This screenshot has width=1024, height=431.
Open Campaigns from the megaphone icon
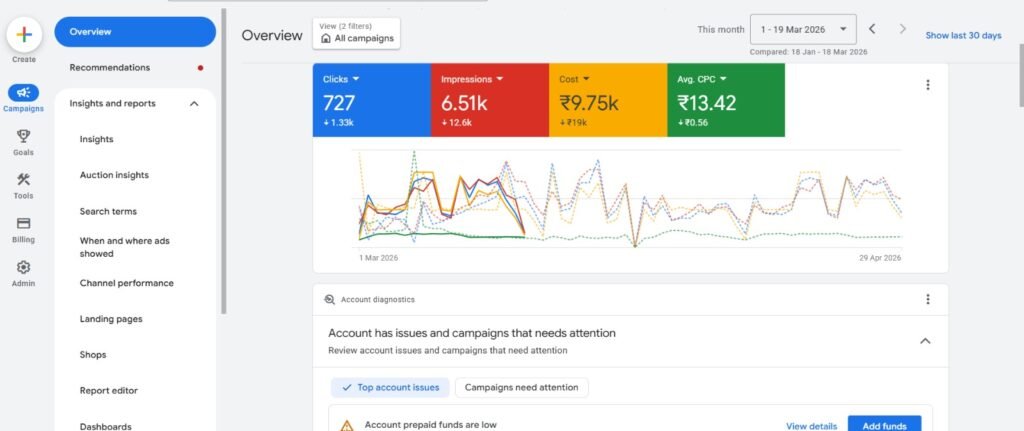pos(24,93)
